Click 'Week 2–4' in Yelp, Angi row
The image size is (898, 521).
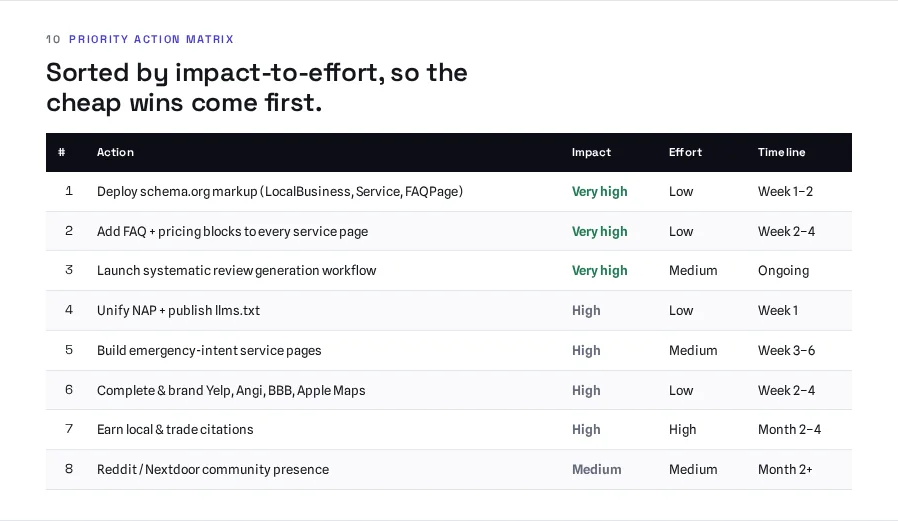(786, 390)
